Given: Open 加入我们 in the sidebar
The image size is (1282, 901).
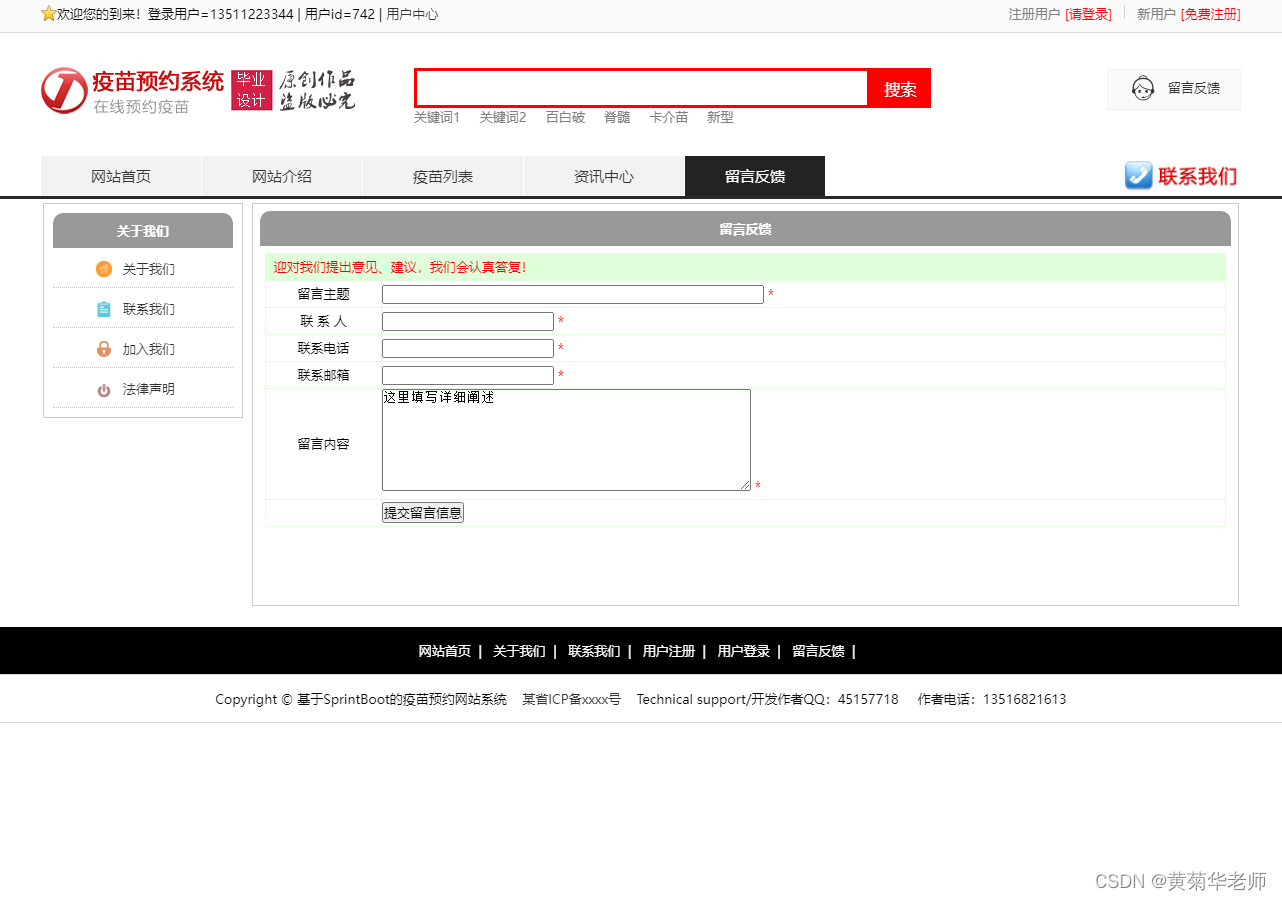Looking at the screenshot, I should pos(148,349).
